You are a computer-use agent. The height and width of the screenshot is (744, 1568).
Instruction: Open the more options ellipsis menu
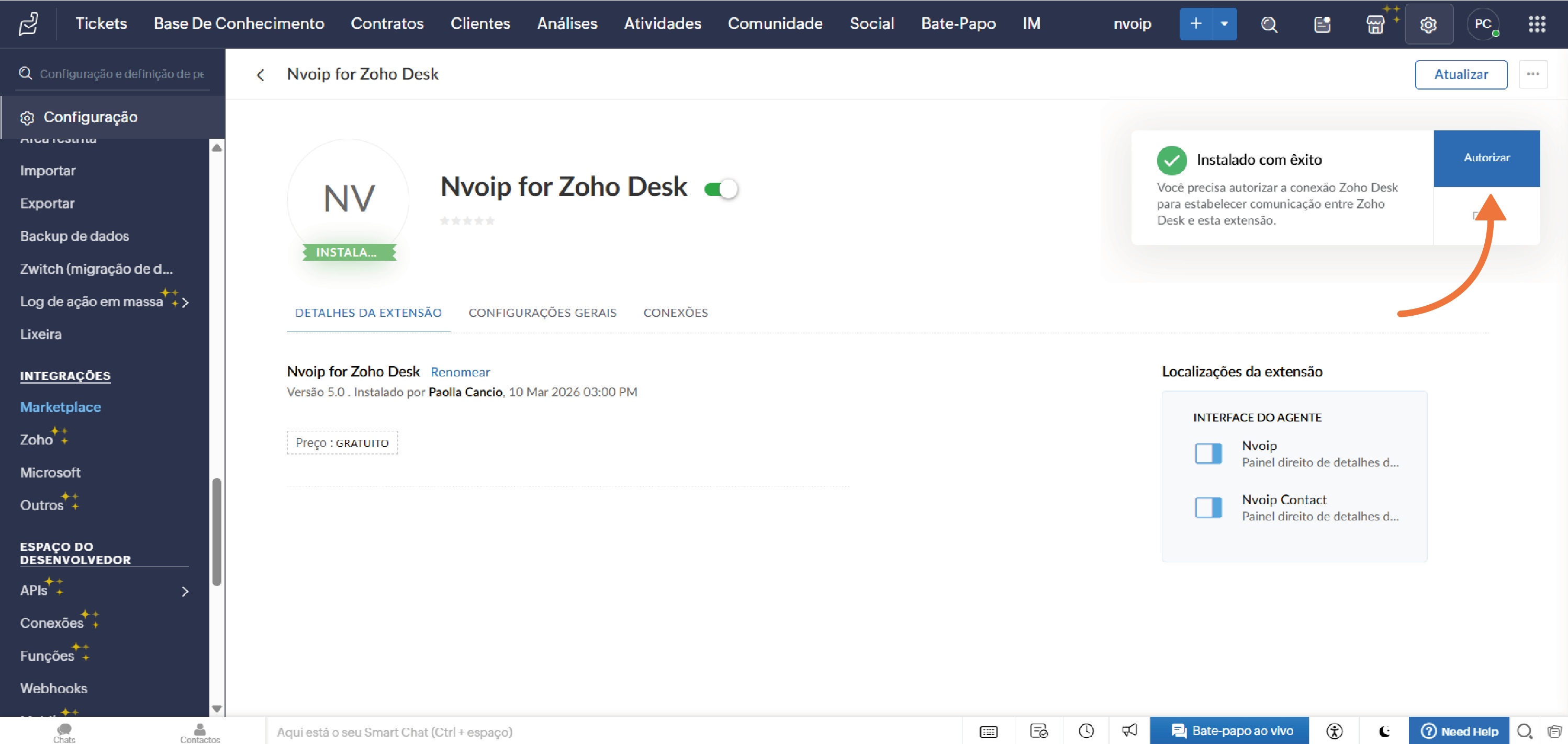point(1533,74)
